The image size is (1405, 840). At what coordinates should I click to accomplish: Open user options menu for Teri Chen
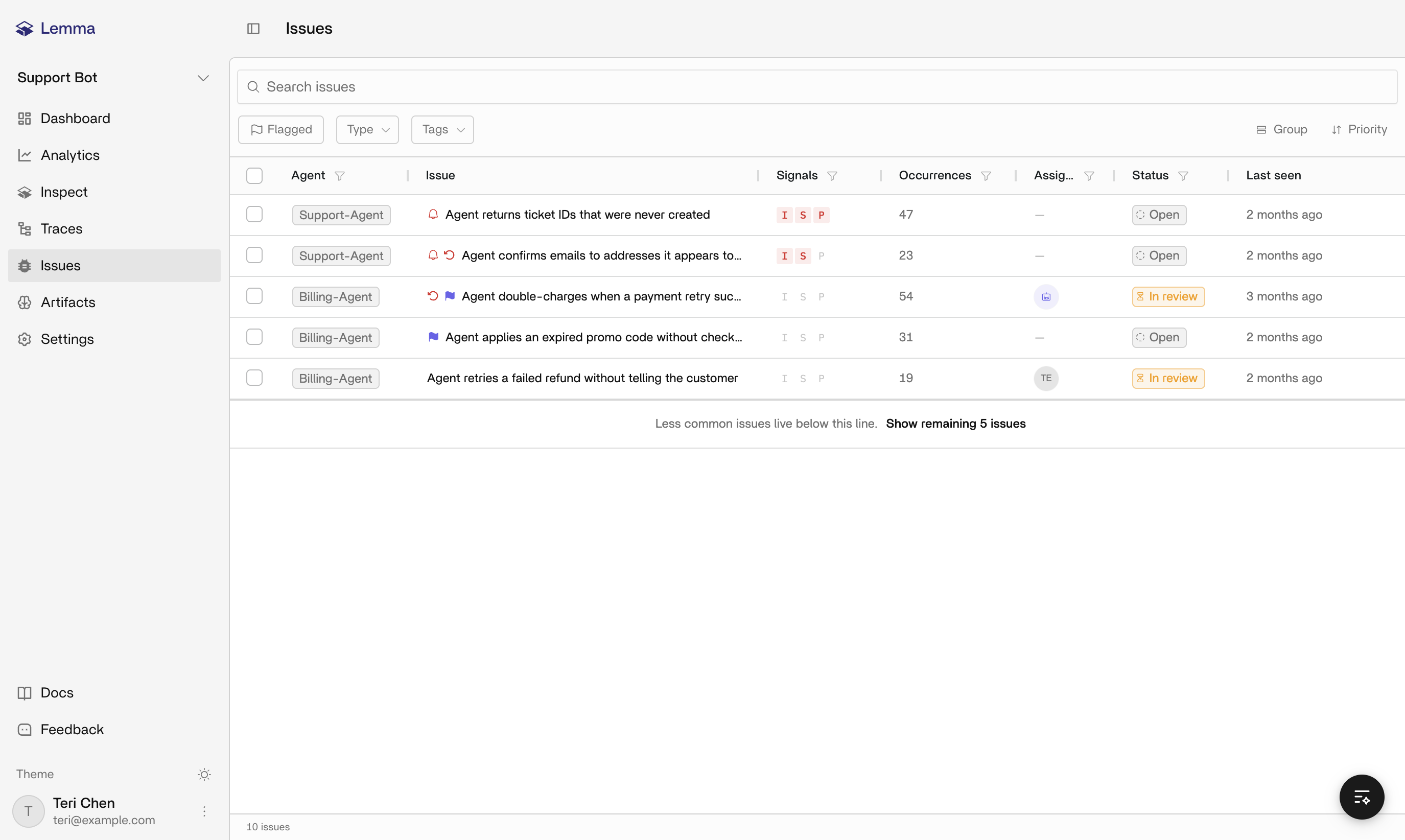204,811
